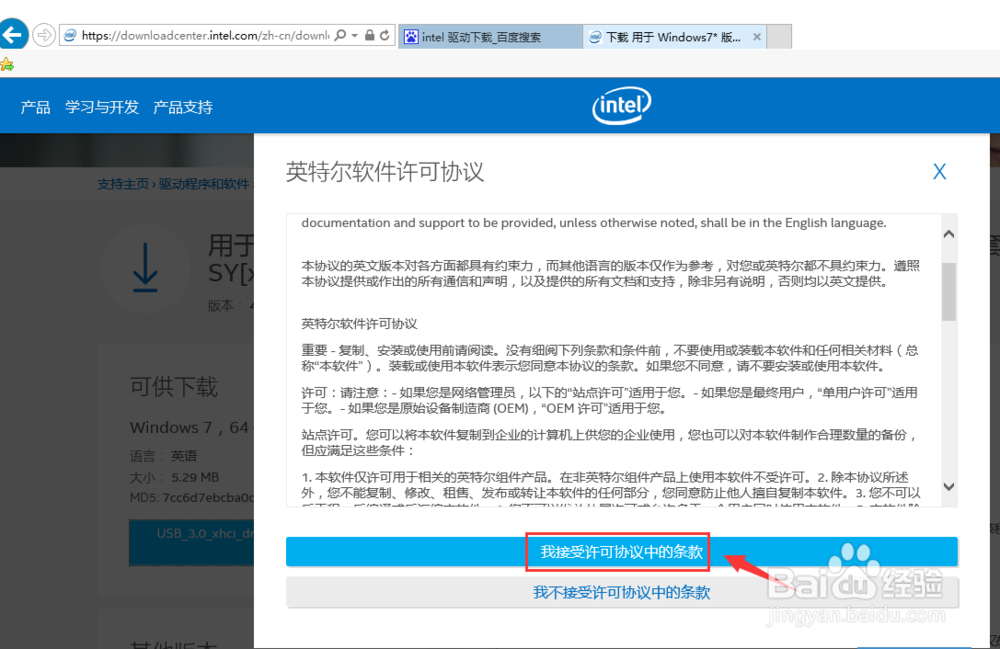Click the 驱动程序和软件 breadcrumb link

click(204, 184)
